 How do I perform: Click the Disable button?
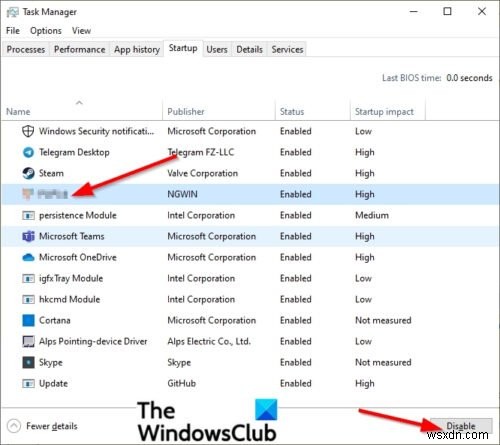click(461, 426)
